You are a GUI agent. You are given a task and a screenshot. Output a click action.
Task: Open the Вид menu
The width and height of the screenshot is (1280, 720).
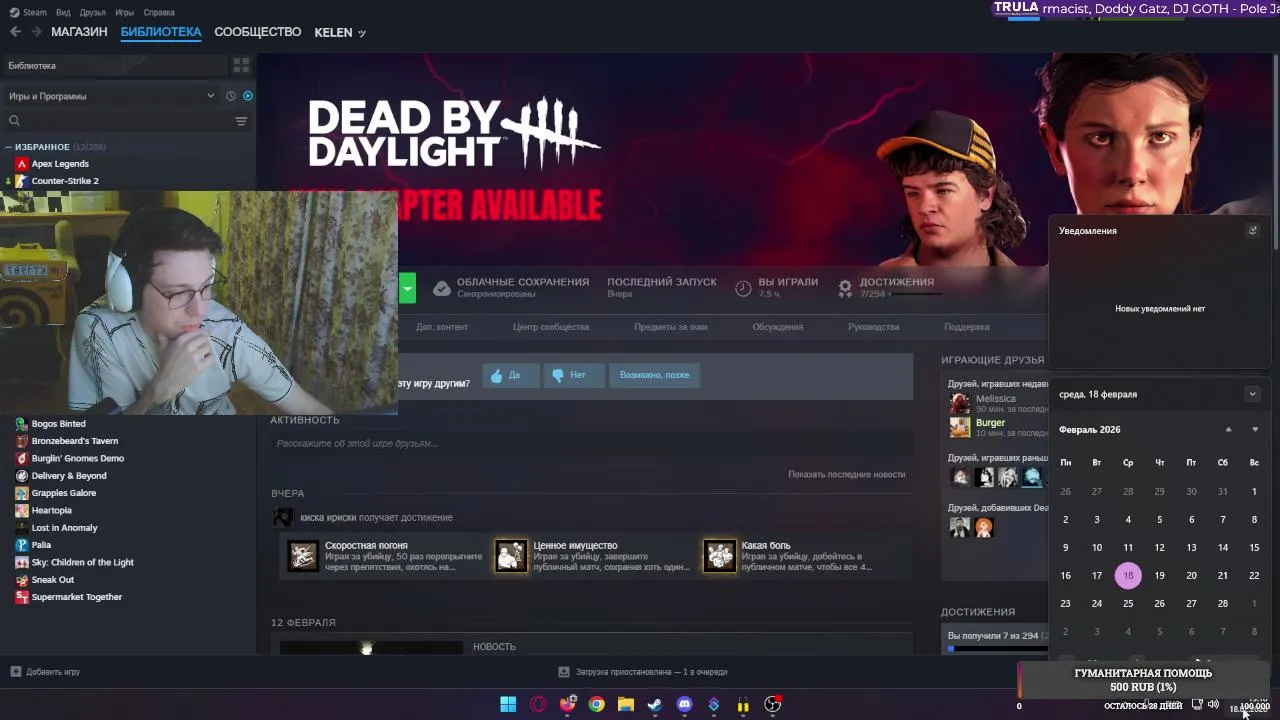point(63,12)
